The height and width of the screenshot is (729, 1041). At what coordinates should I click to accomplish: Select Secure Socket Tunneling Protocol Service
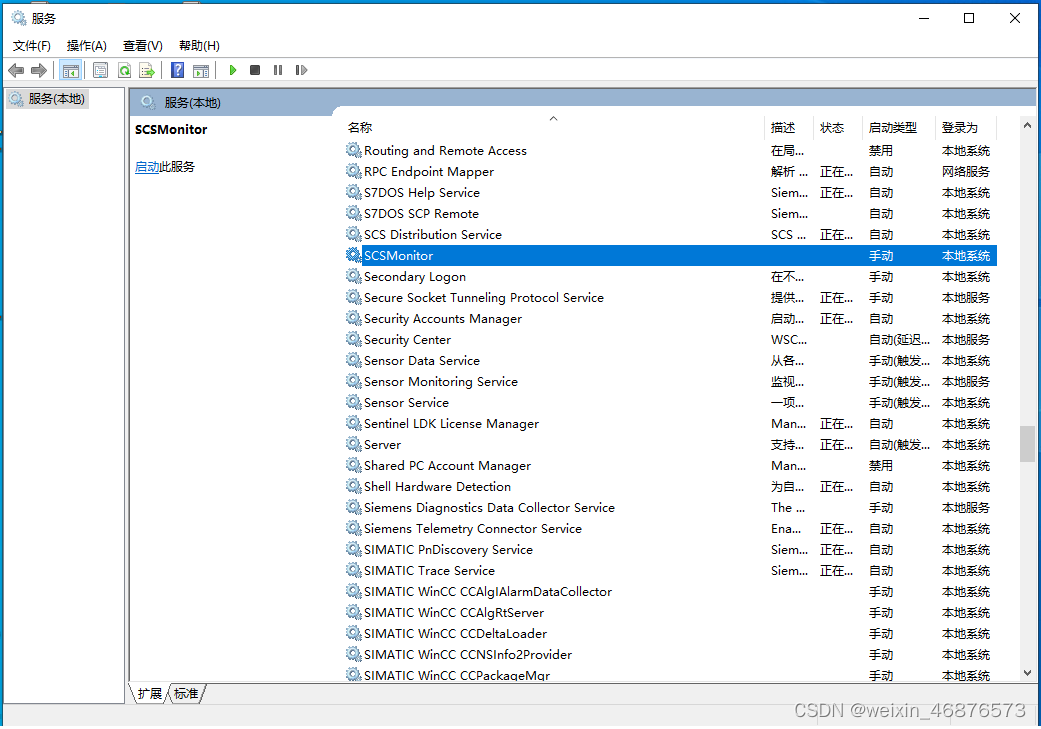pyautogui.click(x=671, y=297)
